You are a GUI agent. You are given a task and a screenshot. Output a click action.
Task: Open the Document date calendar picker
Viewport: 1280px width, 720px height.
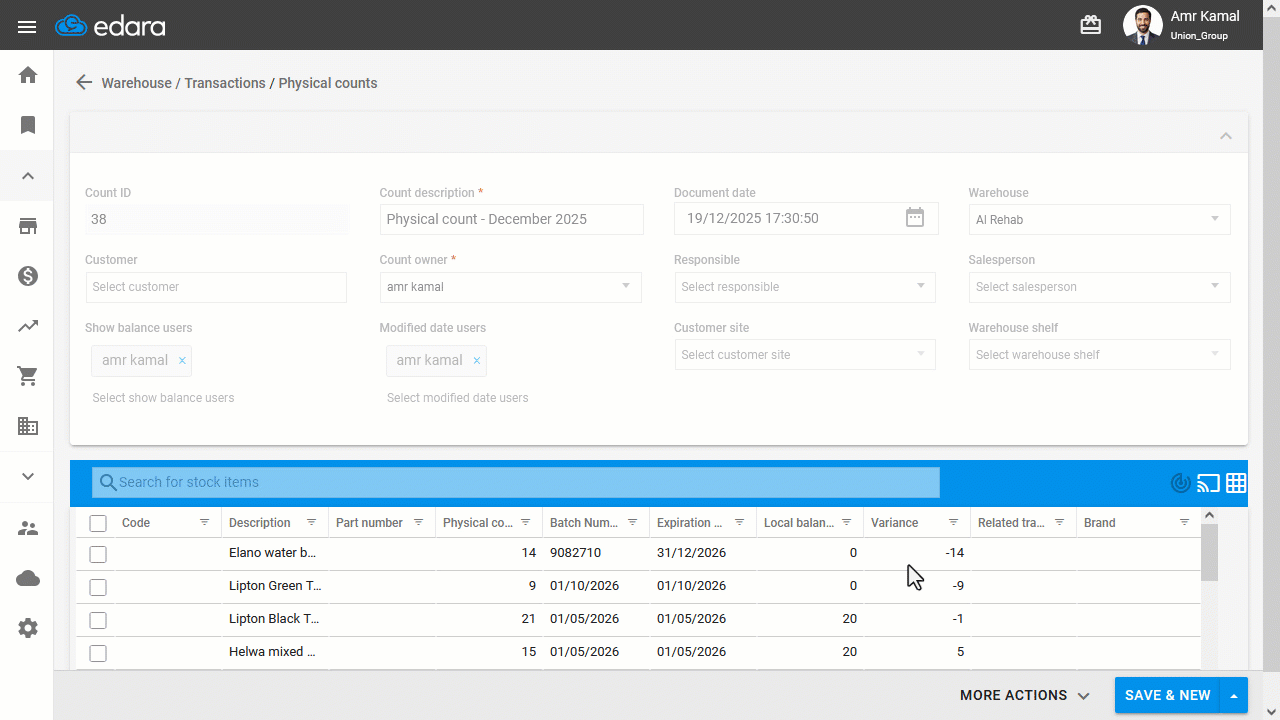point(915,218)
